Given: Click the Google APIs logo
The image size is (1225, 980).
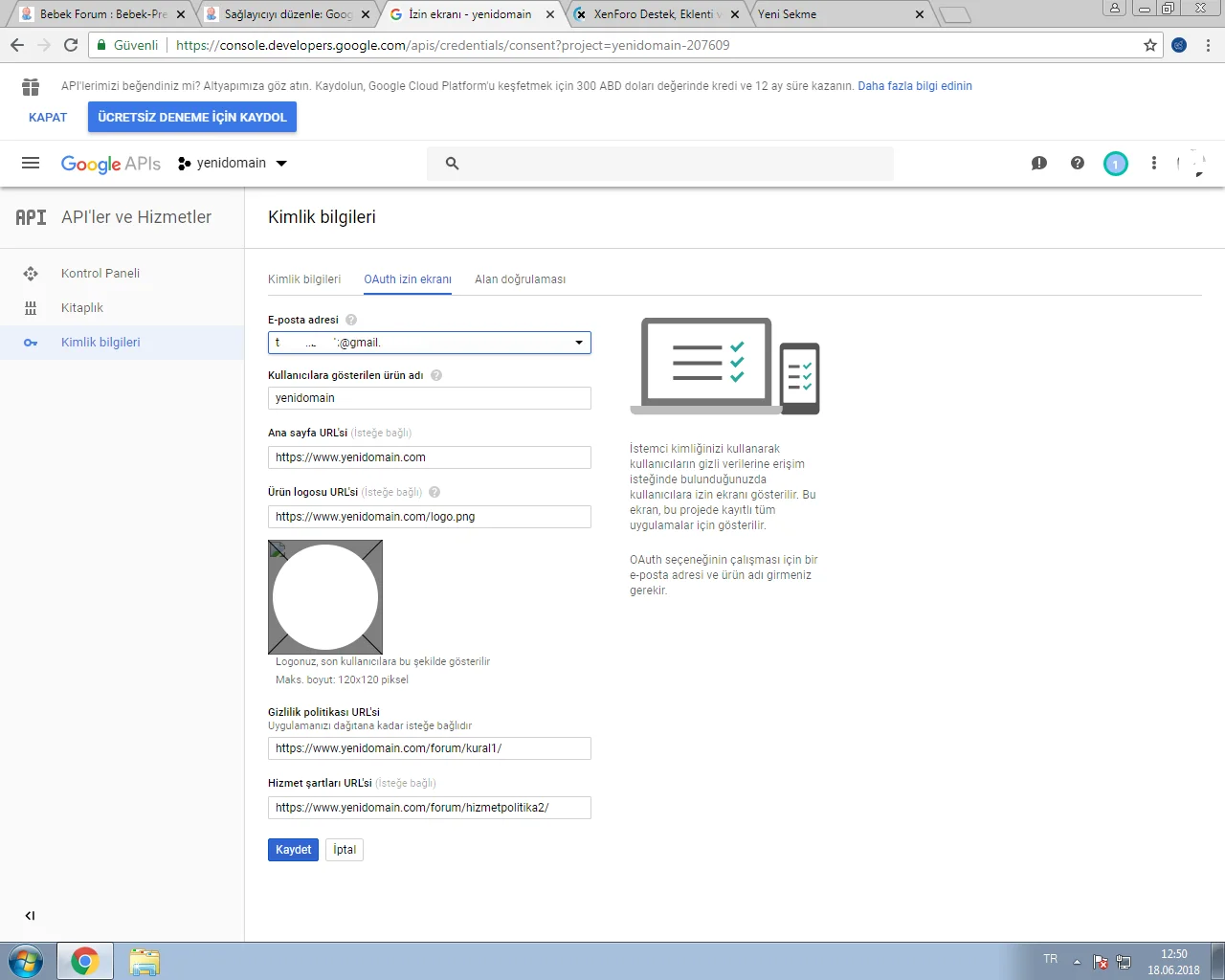Looking at the screenshot, I should pyautogui.click(x=110, y=163).
